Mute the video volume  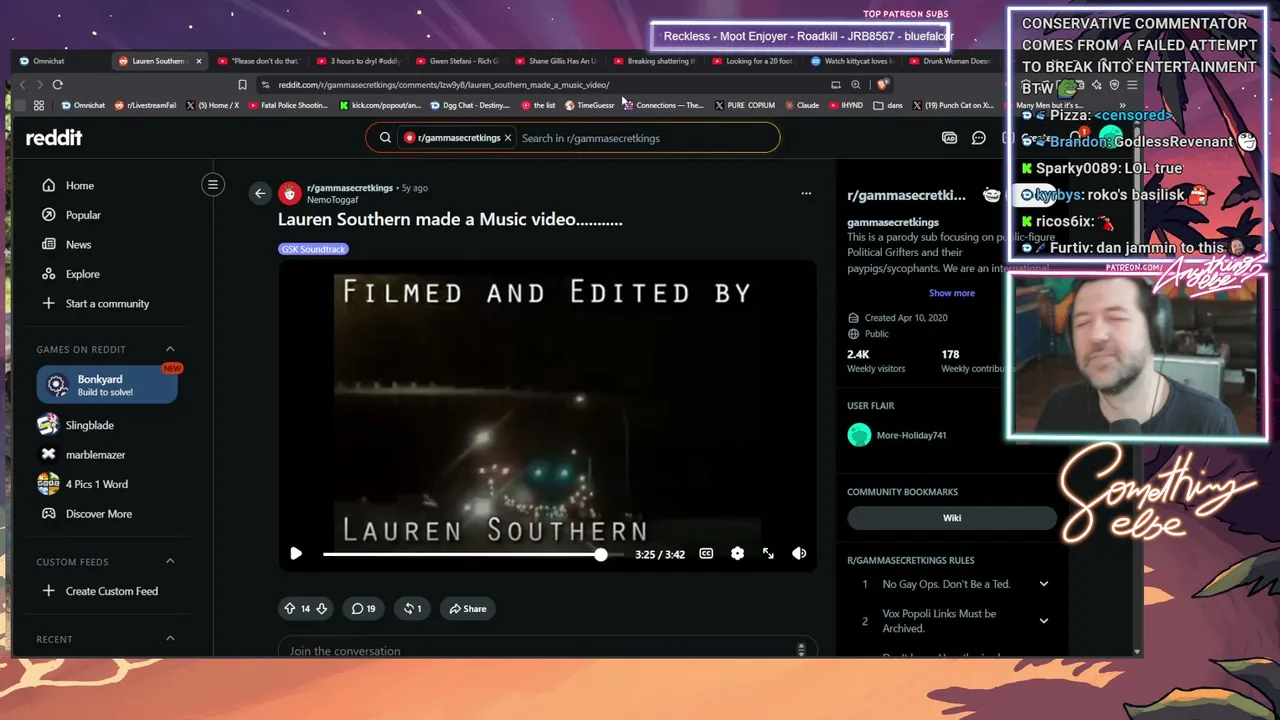click(x=799, y=553)
